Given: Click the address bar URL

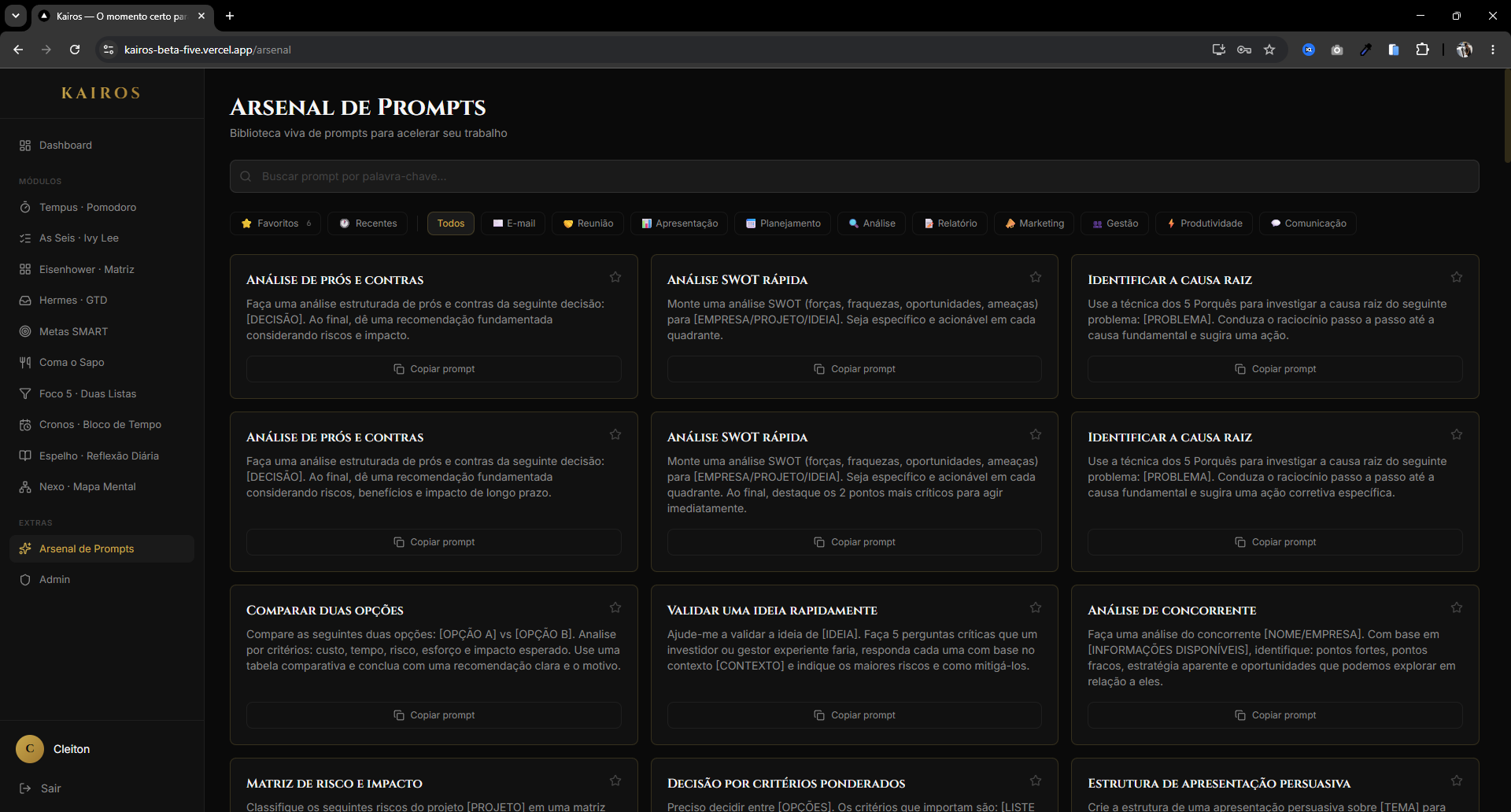Looking at the screenshot, I should click(x=208, y=50).
